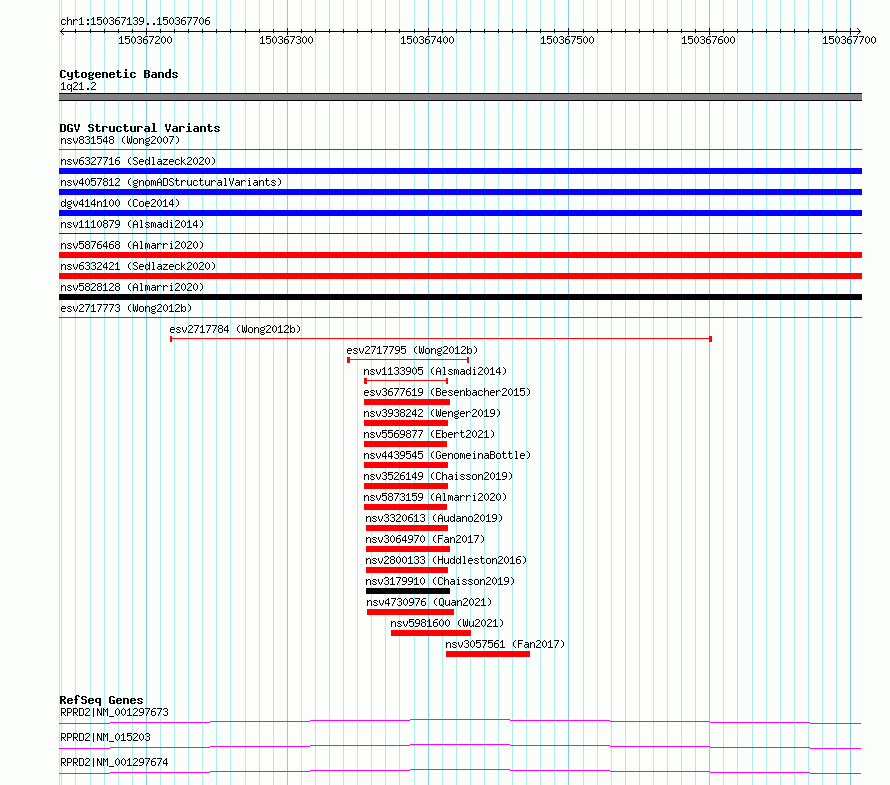Click esv3677619 (Besenbacher2015) label
Screen dimensions: 890x785
click(x=447, y=392)
